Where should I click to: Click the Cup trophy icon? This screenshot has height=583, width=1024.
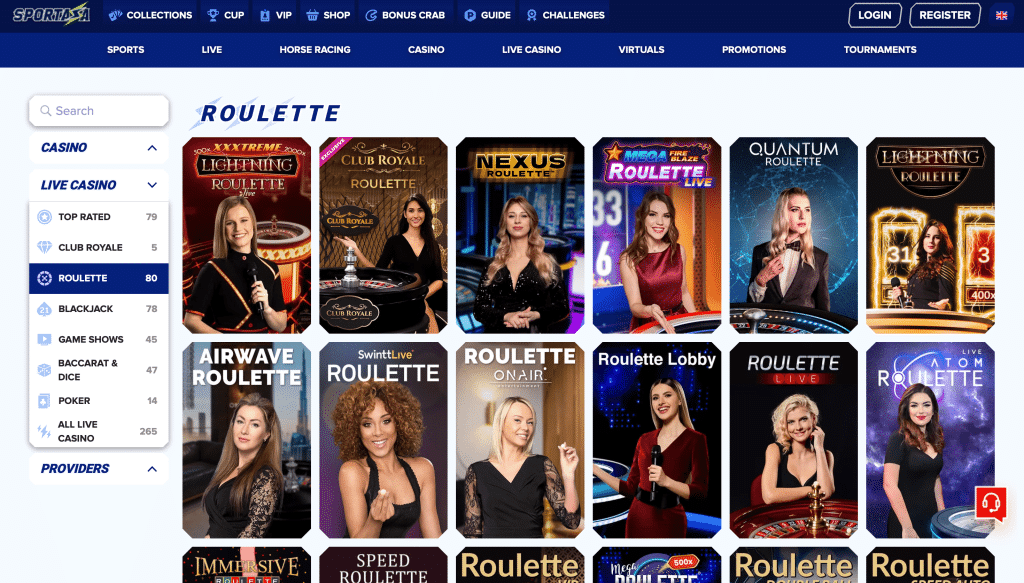(213, 15)
